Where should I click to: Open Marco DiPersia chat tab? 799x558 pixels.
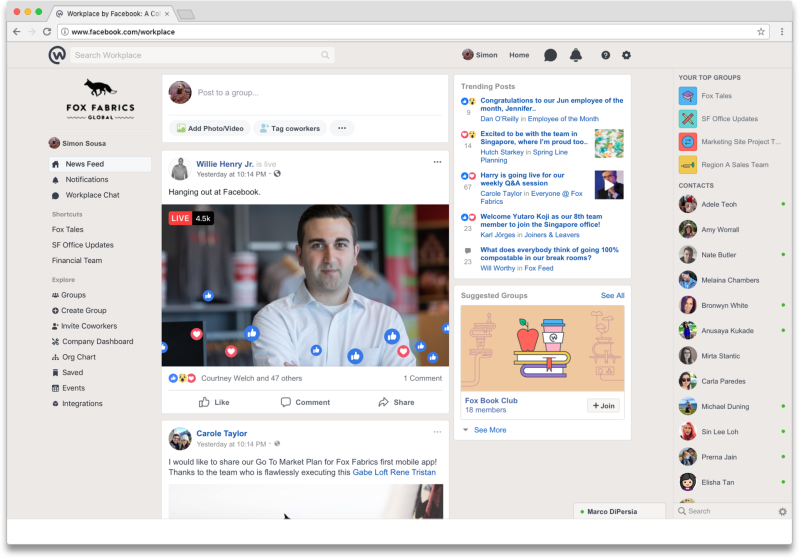click(x=620, y=511)
